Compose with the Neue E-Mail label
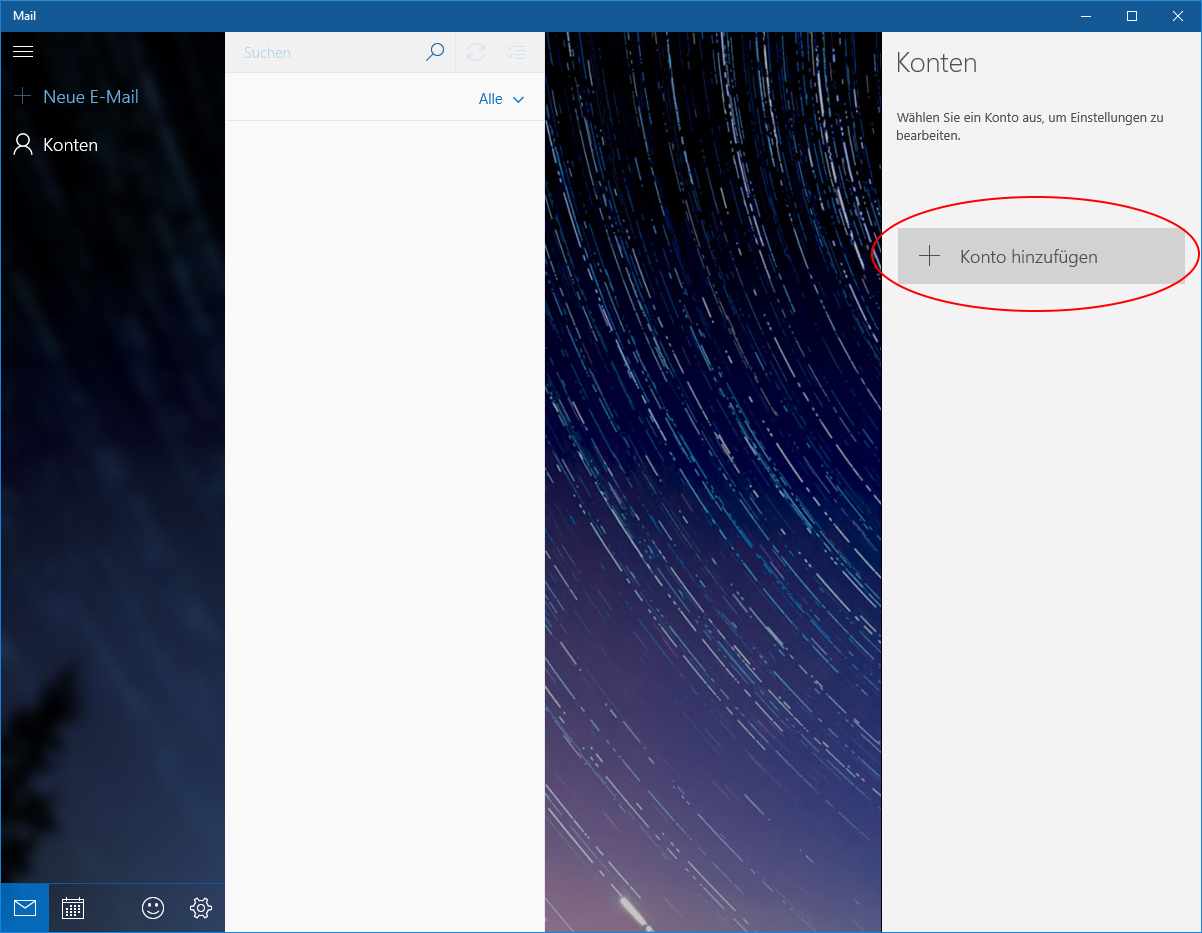 (90, 97)
